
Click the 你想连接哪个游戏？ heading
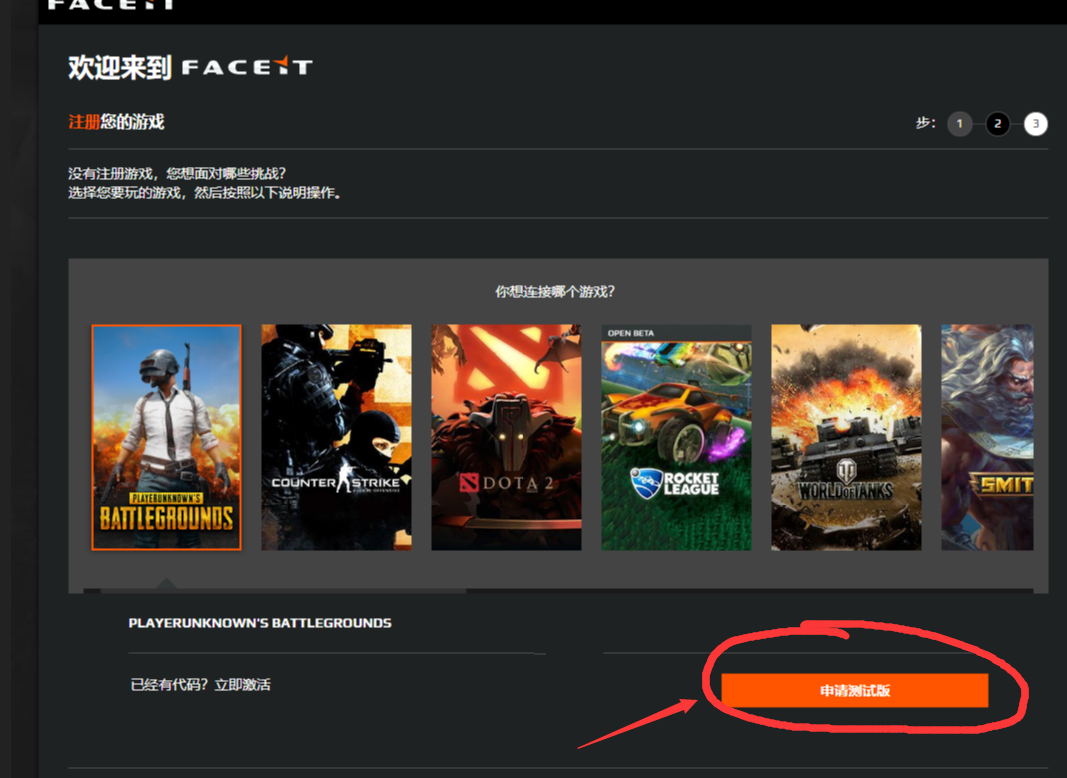555,292
